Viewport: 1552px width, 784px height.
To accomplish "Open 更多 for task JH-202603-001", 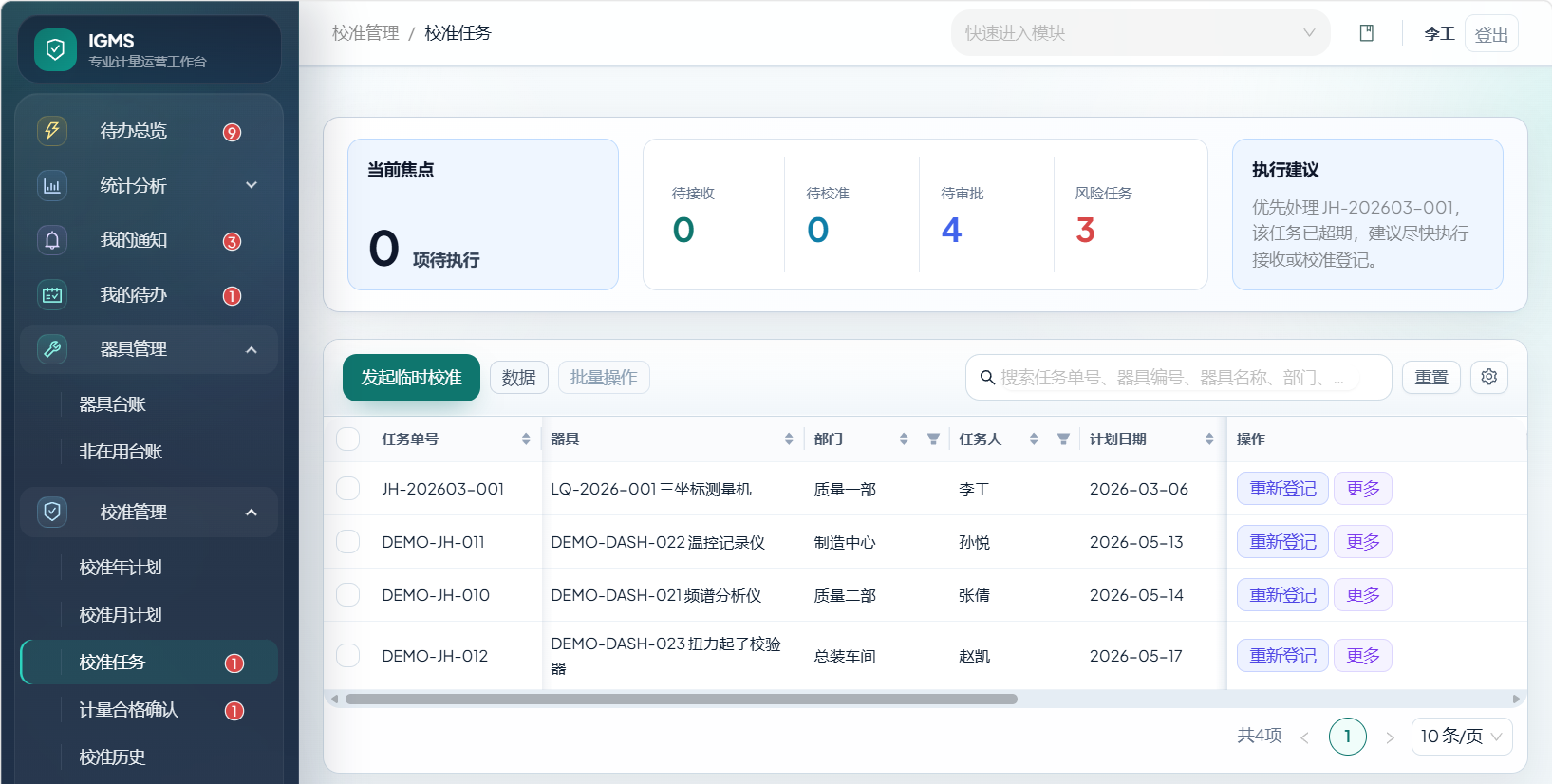I will click(1363, 488).
